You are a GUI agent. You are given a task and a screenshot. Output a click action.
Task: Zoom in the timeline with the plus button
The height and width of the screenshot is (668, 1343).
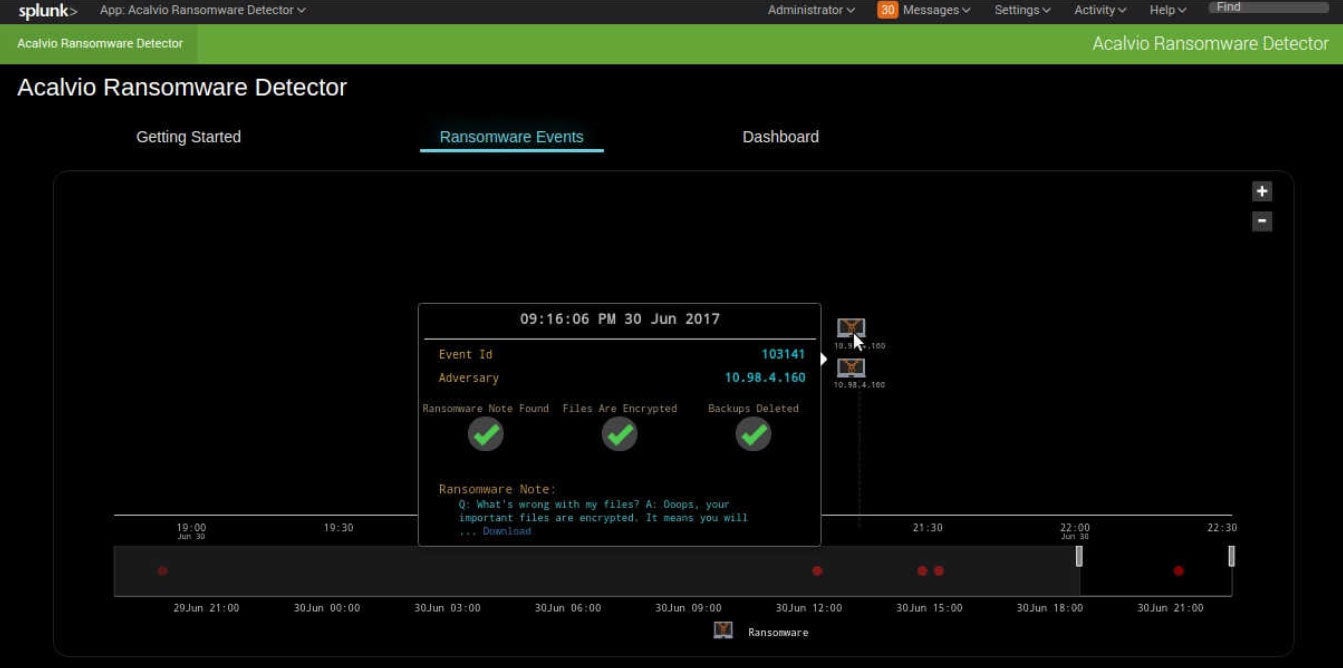point(1262,191)
